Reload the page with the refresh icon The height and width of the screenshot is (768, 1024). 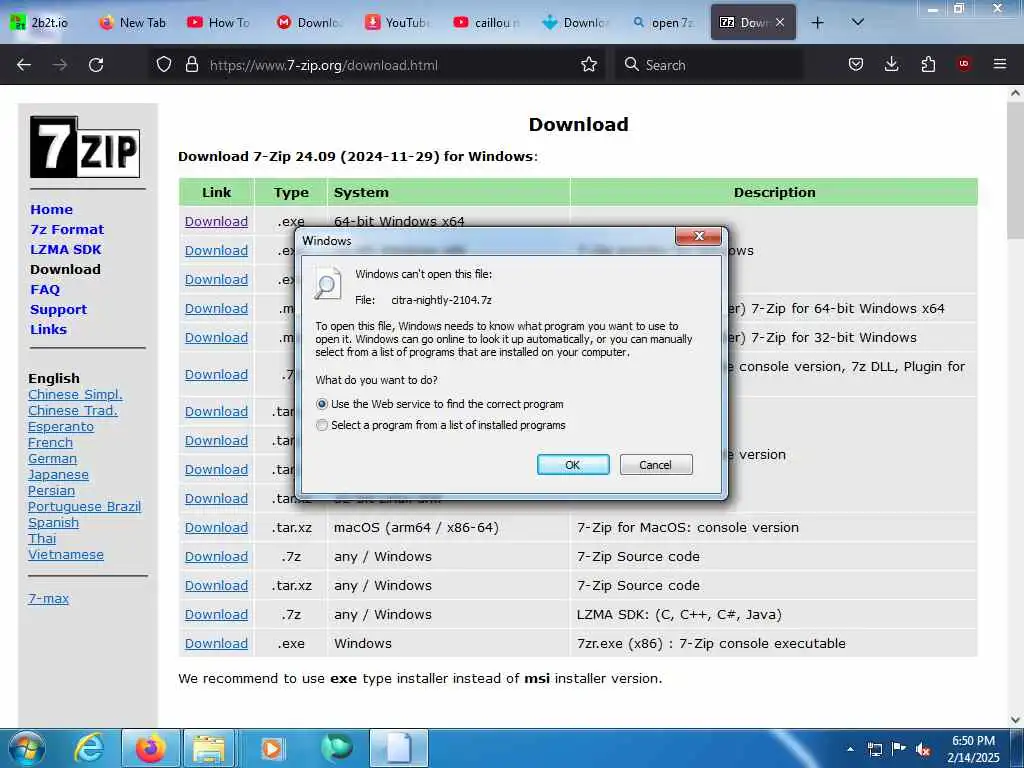96,65
